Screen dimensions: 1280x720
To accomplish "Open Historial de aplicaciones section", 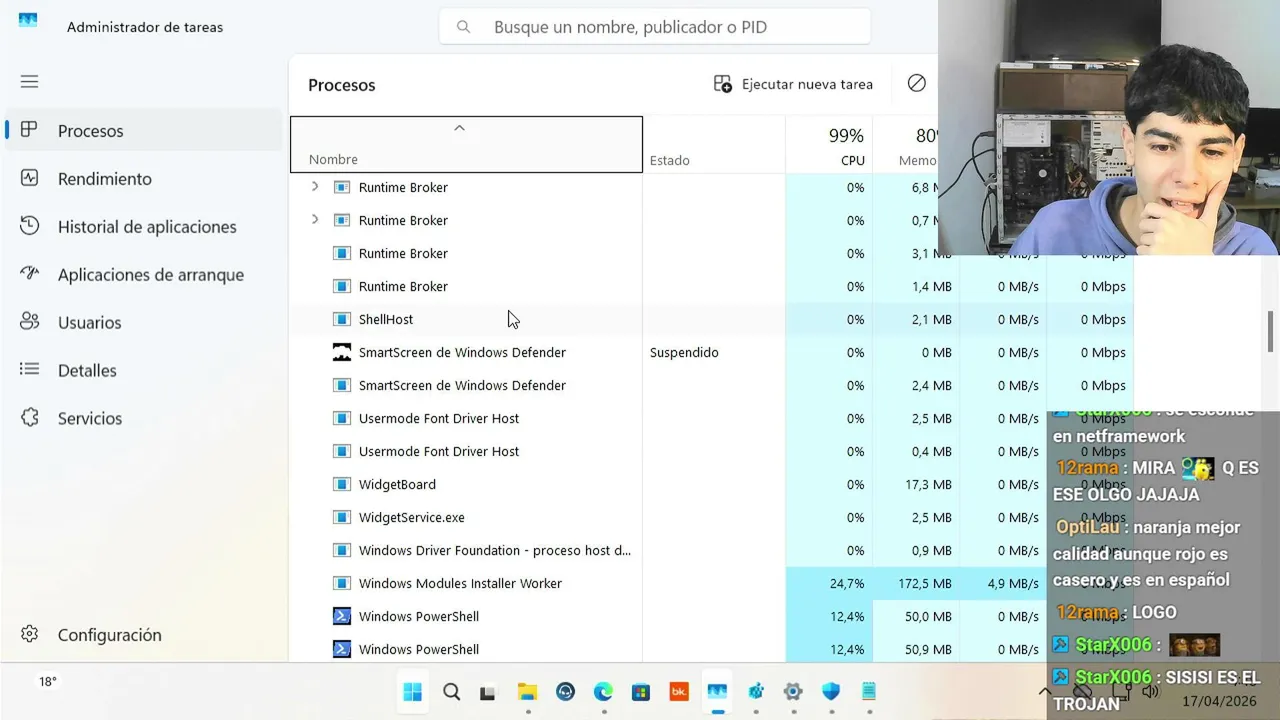I will coord(145,227).
